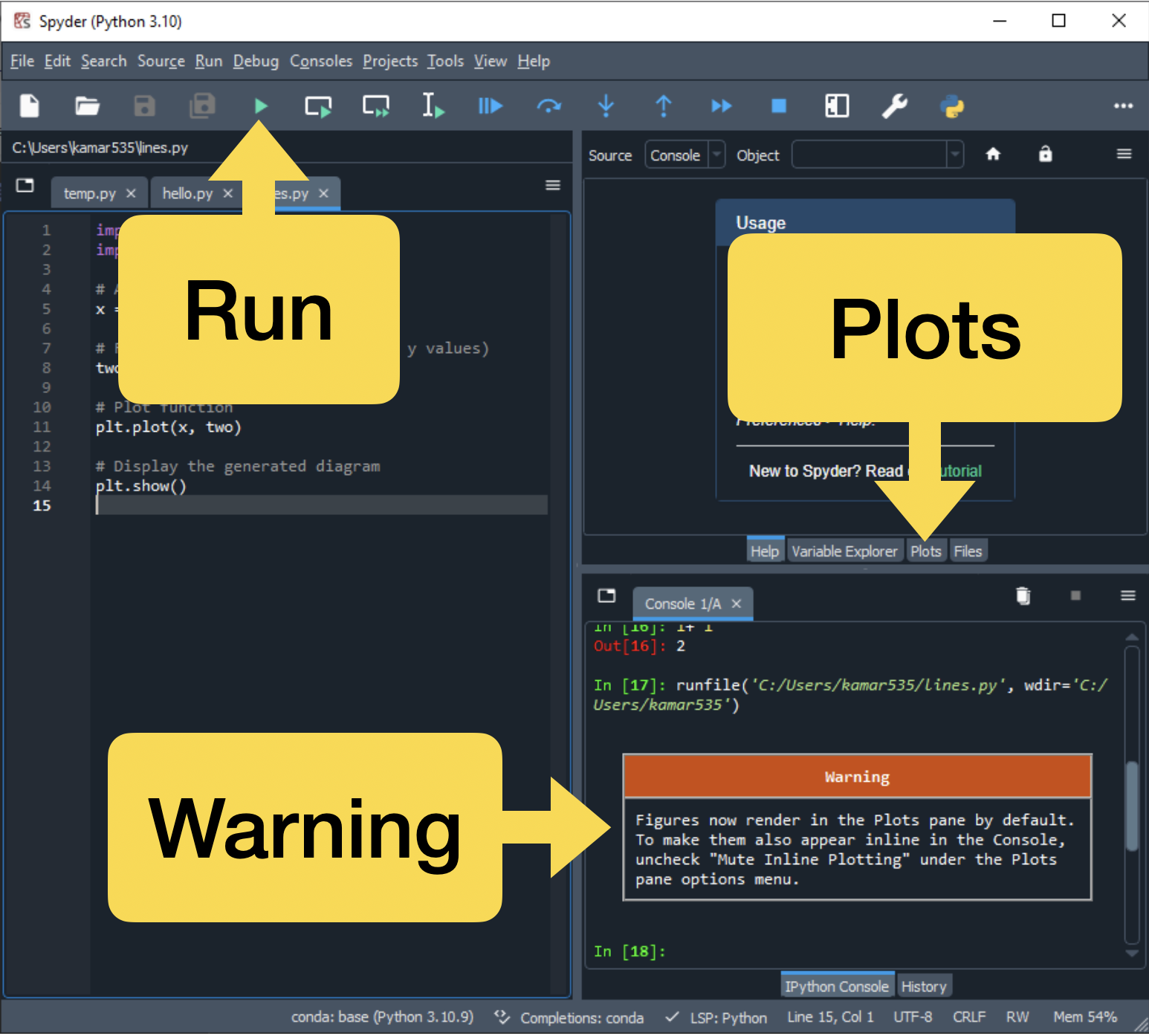Execute the current line in the debugger
The width and height of the screenshot is (1149, 1036).
pos(548,106)
